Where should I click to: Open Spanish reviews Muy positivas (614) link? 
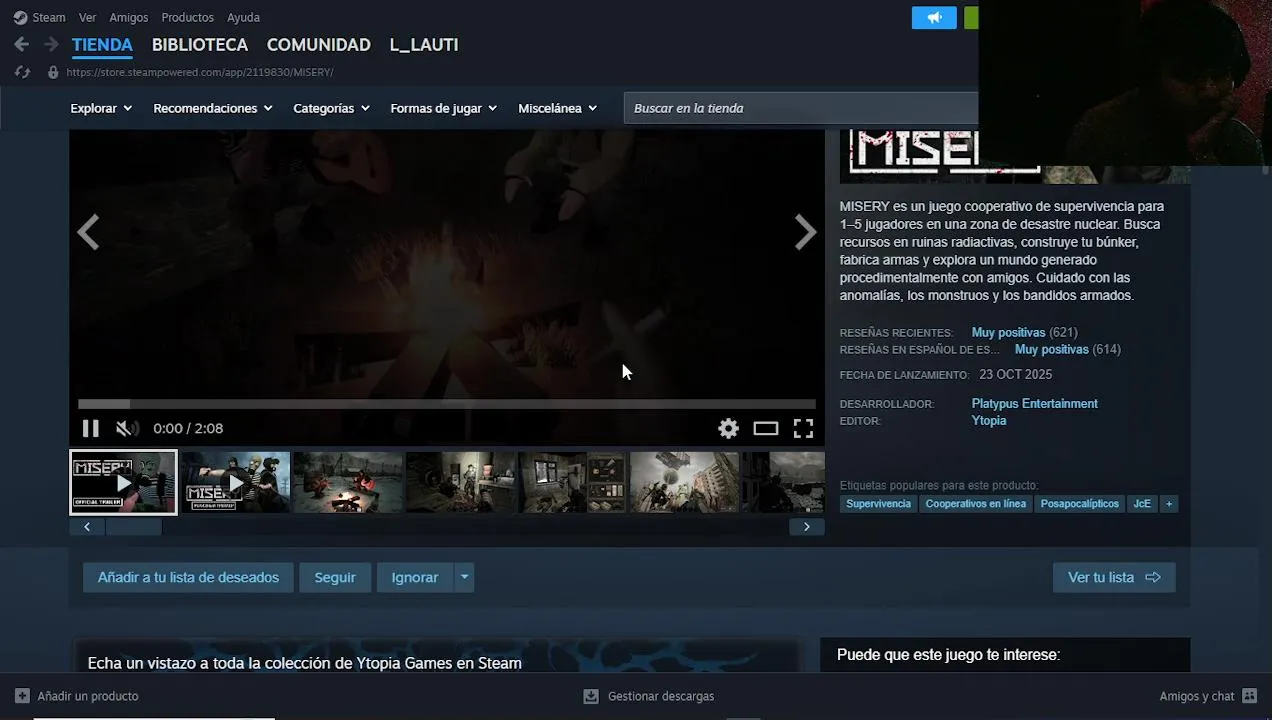1067,349
